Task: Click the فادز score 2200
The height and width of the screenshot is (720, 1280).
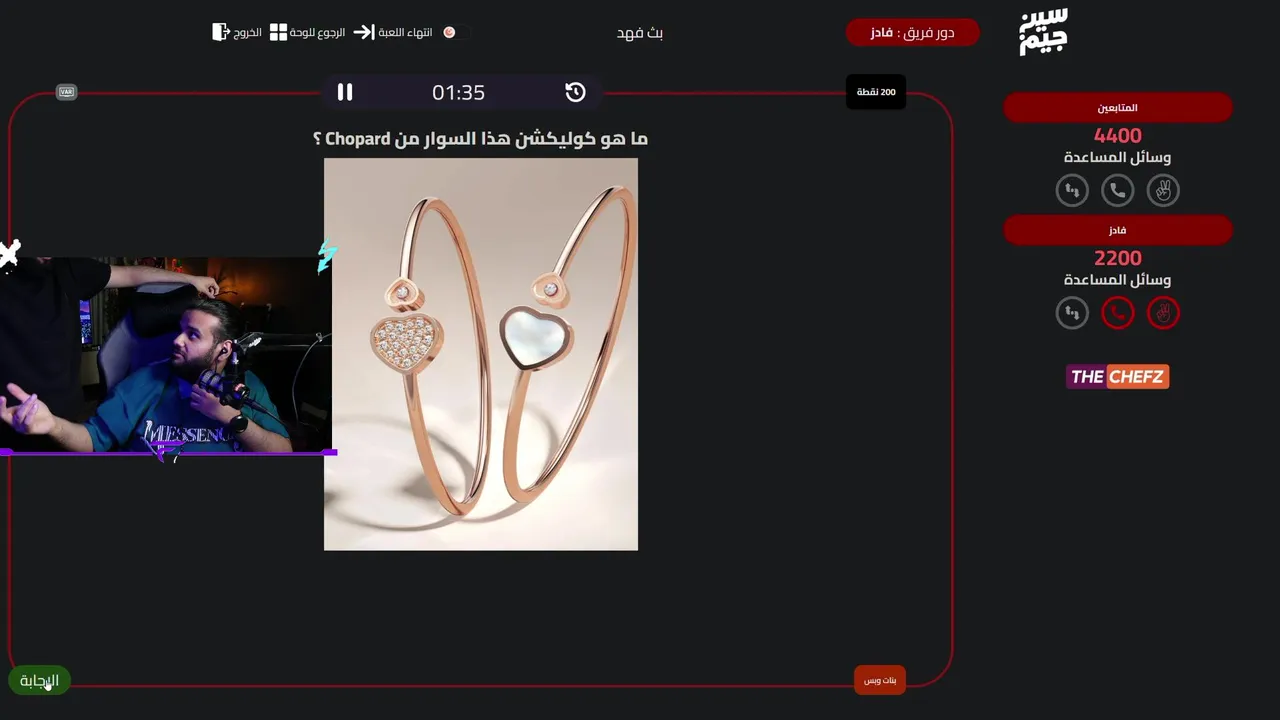Action: coord(1118,258)
